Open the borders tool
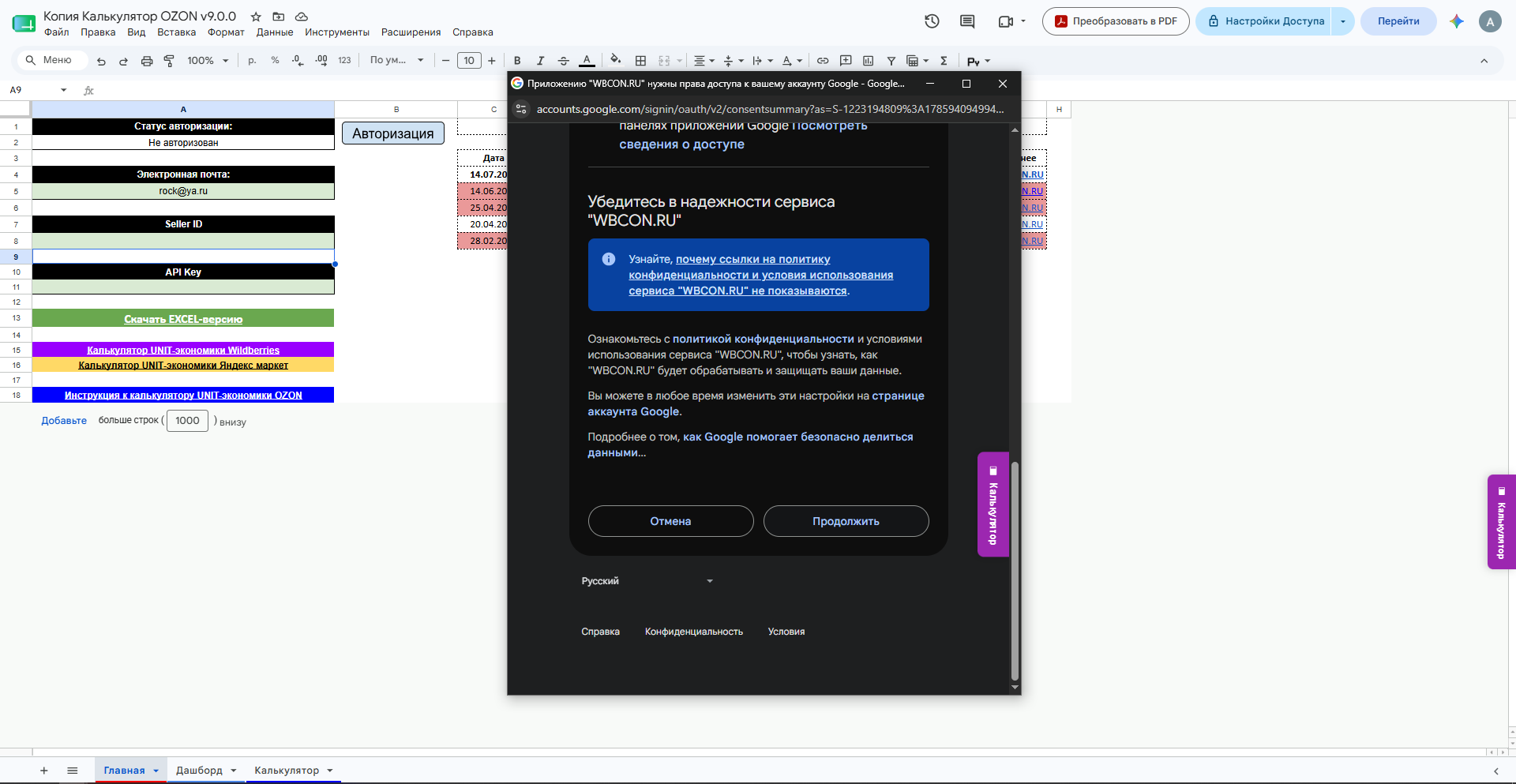 click(640, 61)
